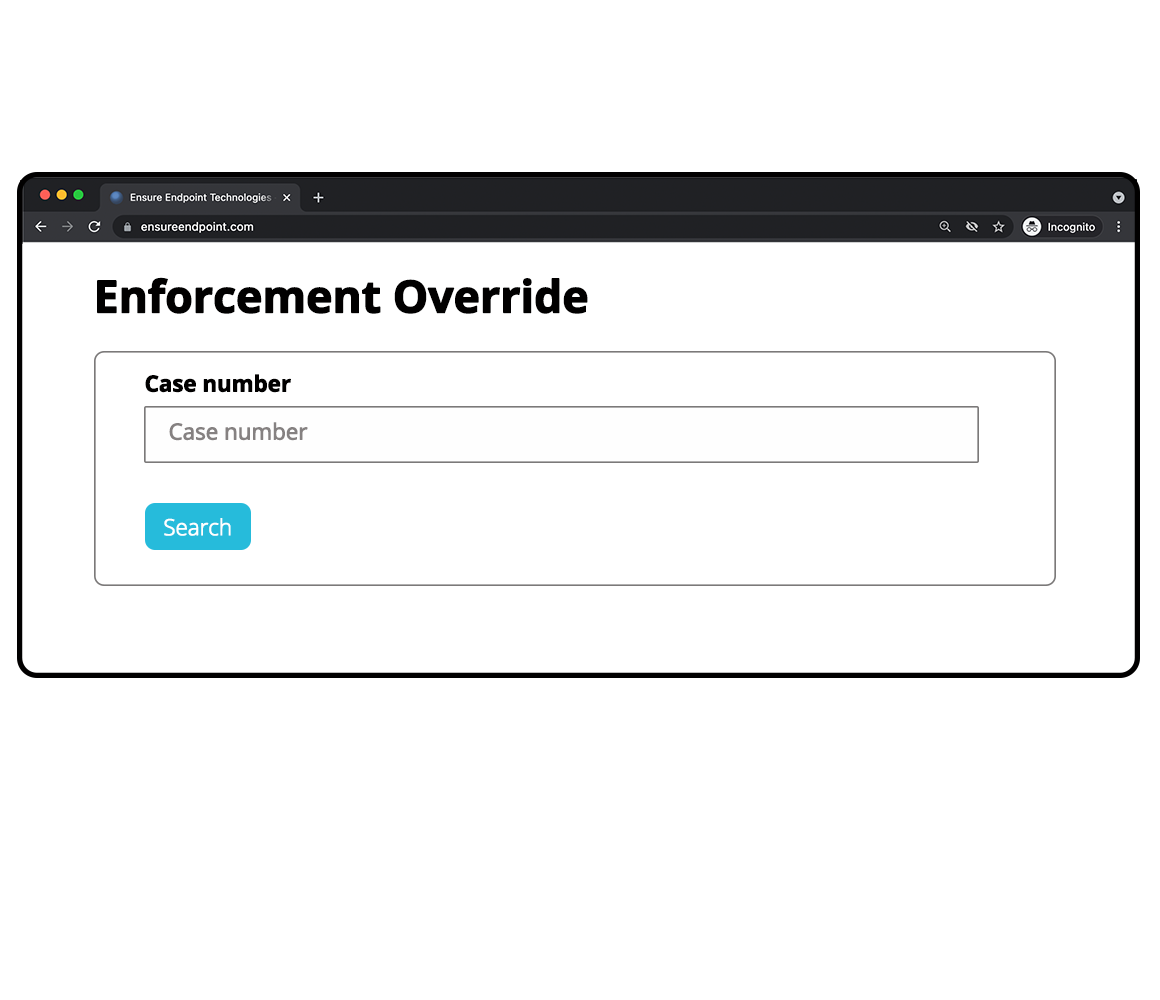Image resolution: width=1160 pixels, height=1000 pixels.
Task: Click the browser forward arrow
Action: (67, 226)
